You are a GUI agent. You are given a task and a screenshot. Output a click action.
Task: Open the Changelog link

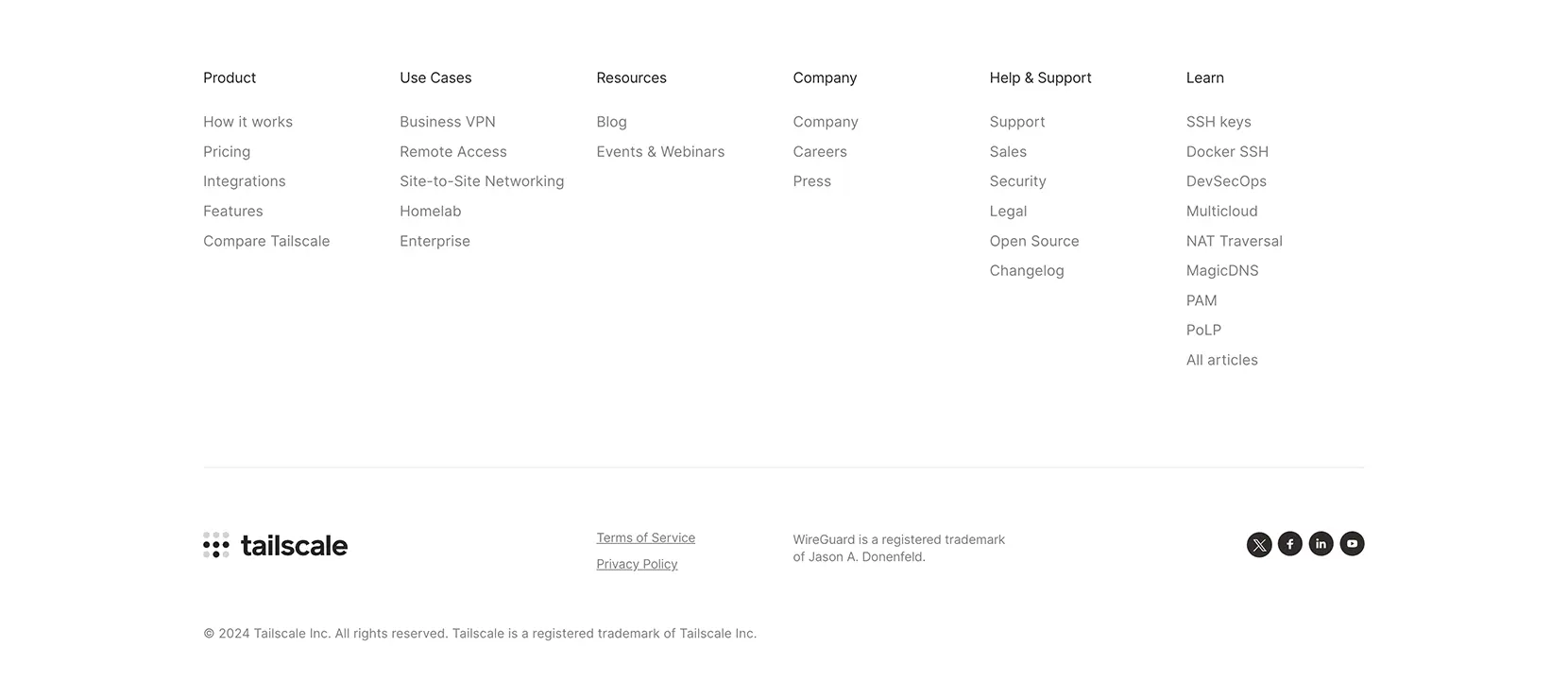click(1027, 271)
